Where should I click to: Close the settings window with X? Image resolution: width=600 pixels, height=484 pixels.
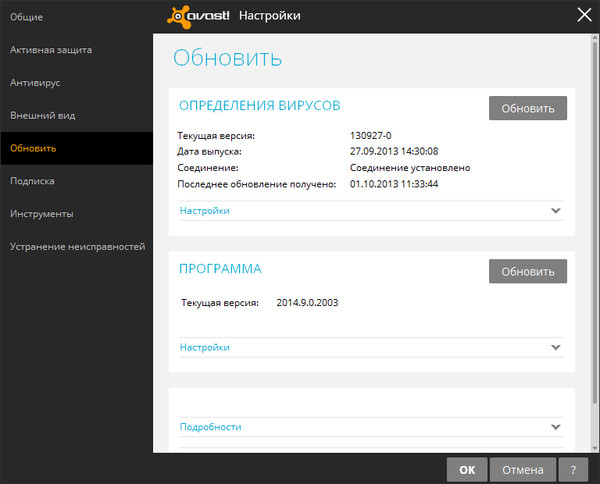coord(585,14)
